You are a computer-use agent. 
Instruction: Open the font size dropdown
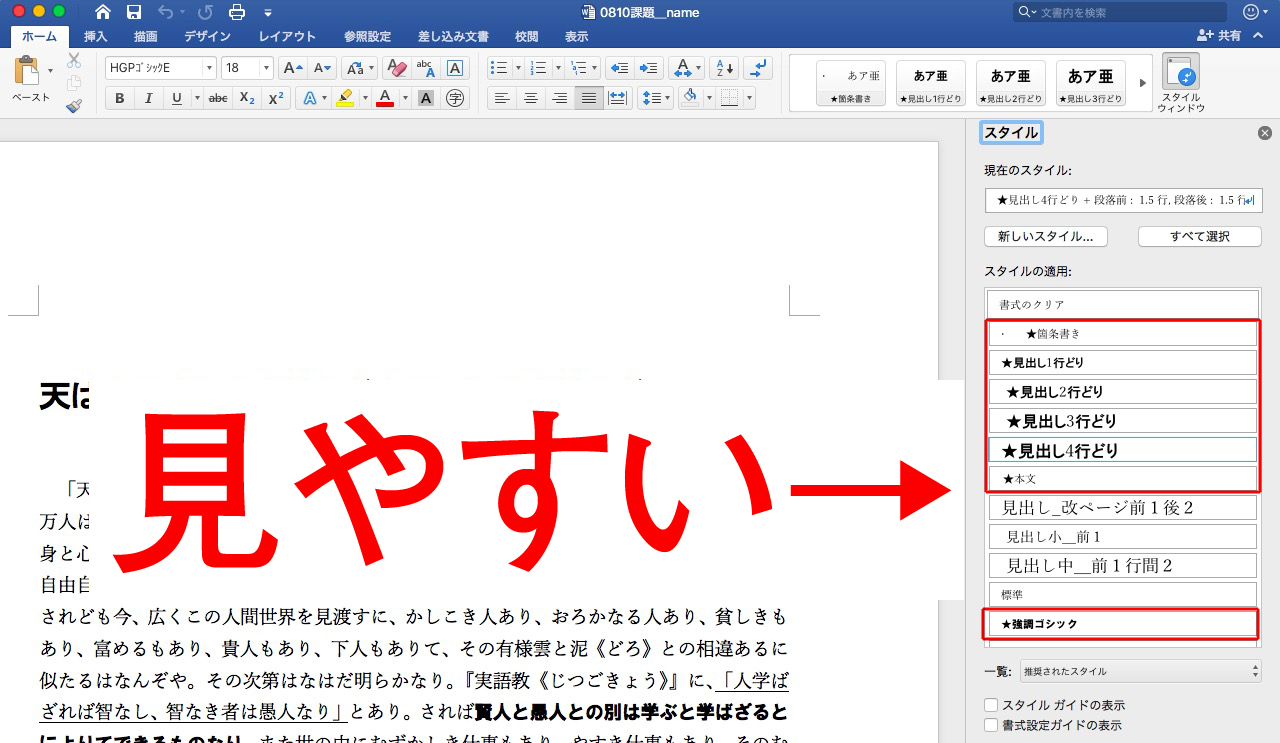[266, 68]
